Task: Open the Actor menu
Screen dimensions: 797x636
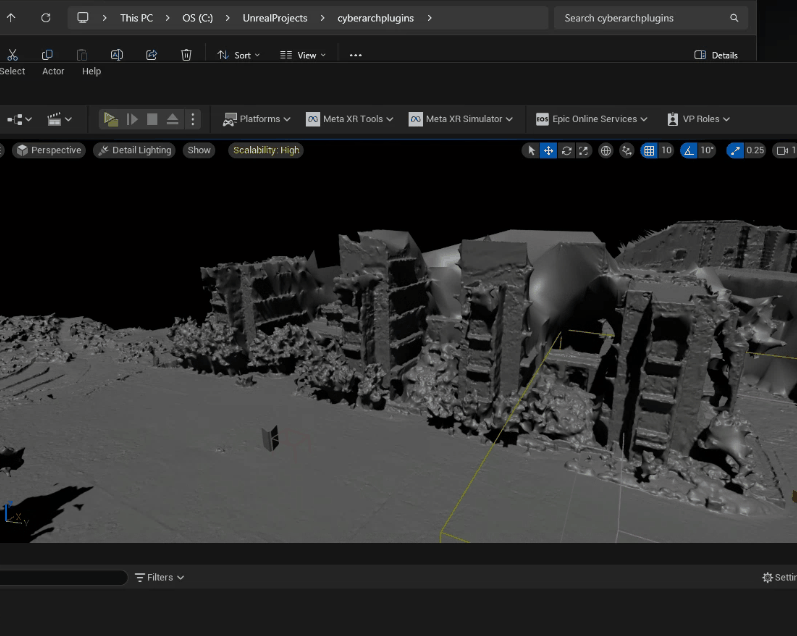Action: [x=53, y=71]
